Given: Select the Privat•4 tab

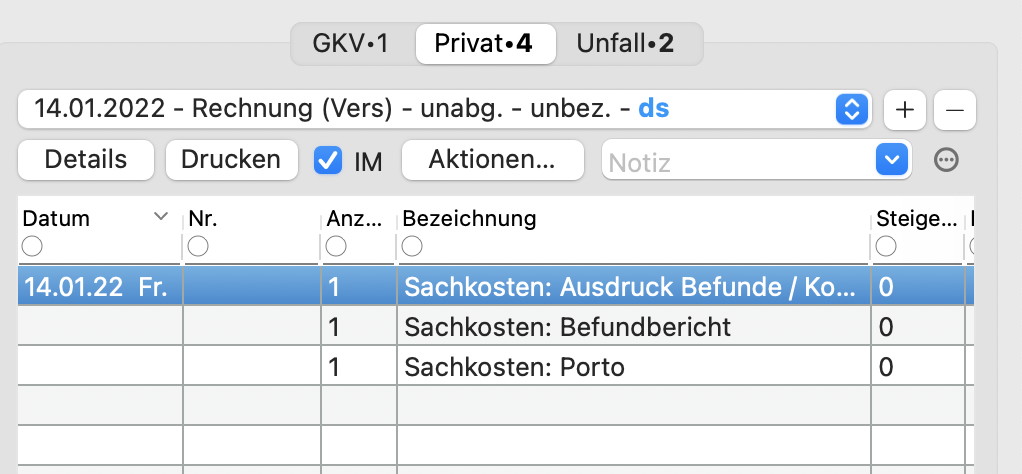Looking at the screenshot, I should [484, 44].
